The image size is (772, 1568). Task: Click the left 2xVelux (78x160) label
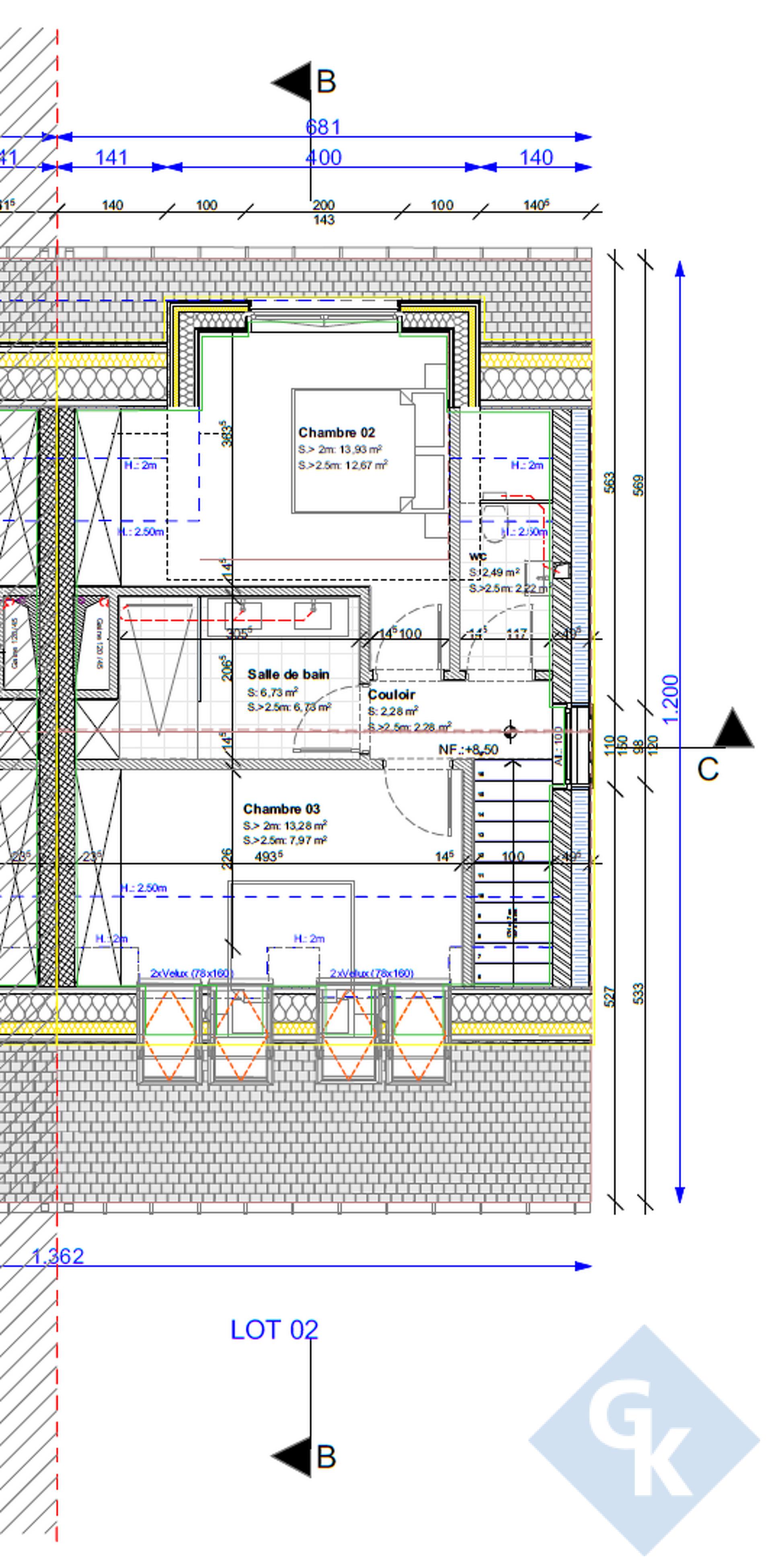coord(192,973)
